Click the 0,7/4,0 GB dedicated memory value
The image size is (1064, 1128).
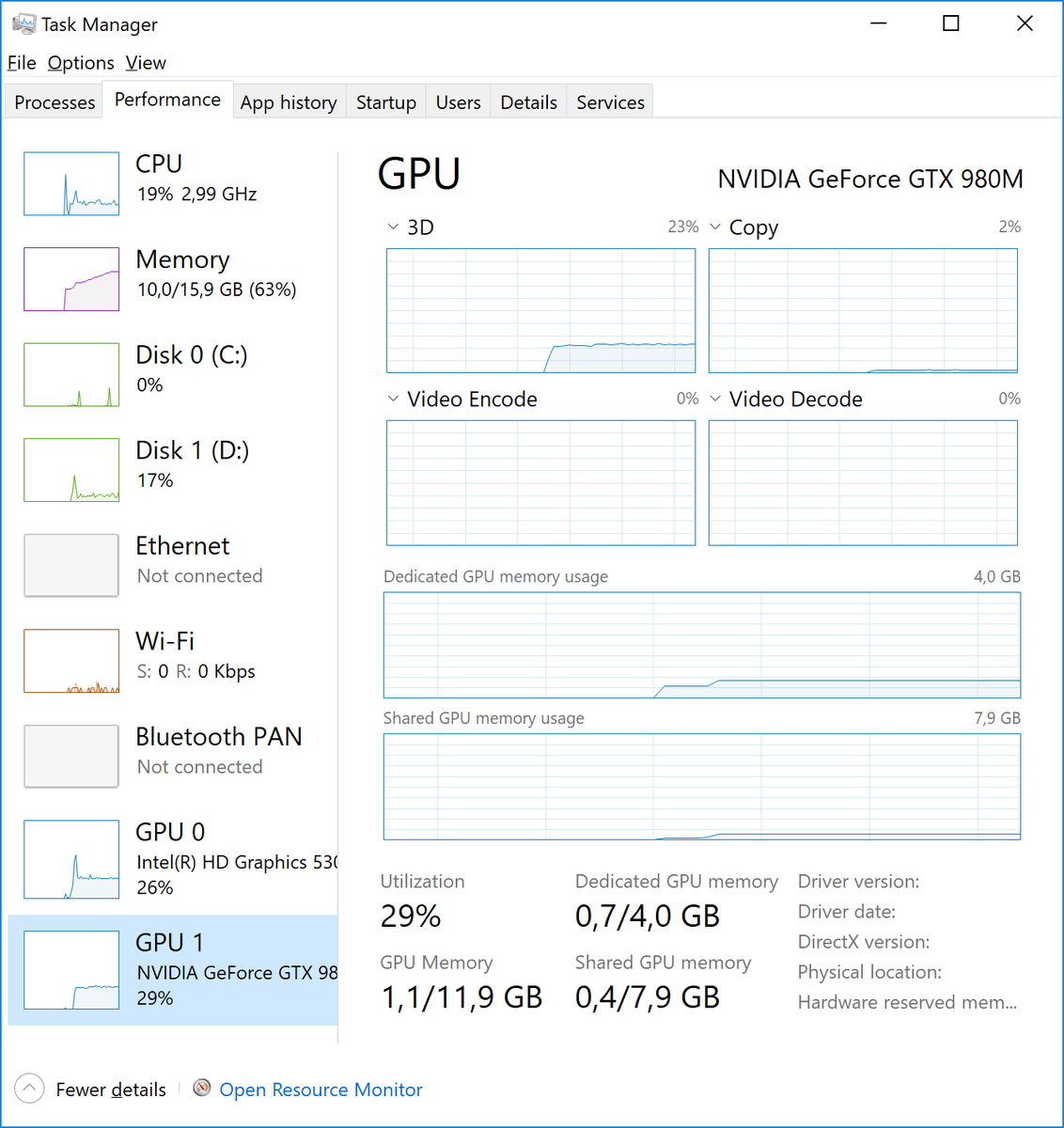coord(648,916)
